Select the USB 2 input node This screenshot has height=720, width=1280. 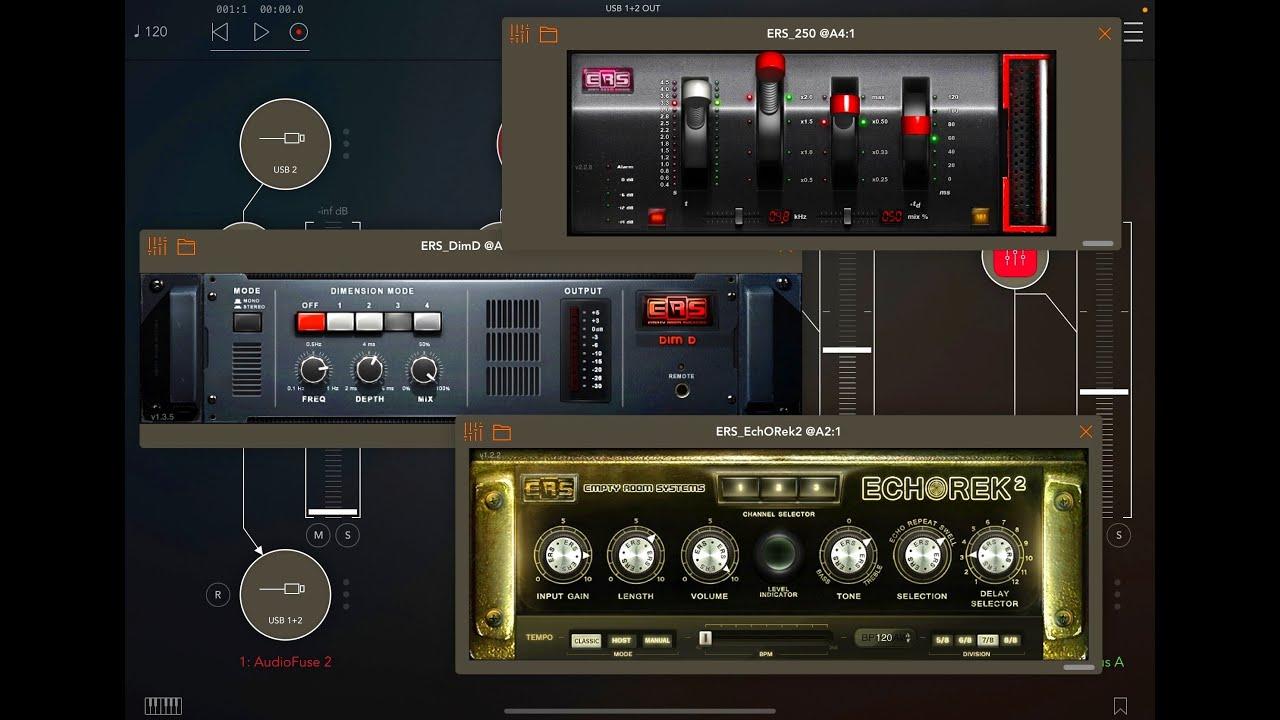(x=285, y=145)
